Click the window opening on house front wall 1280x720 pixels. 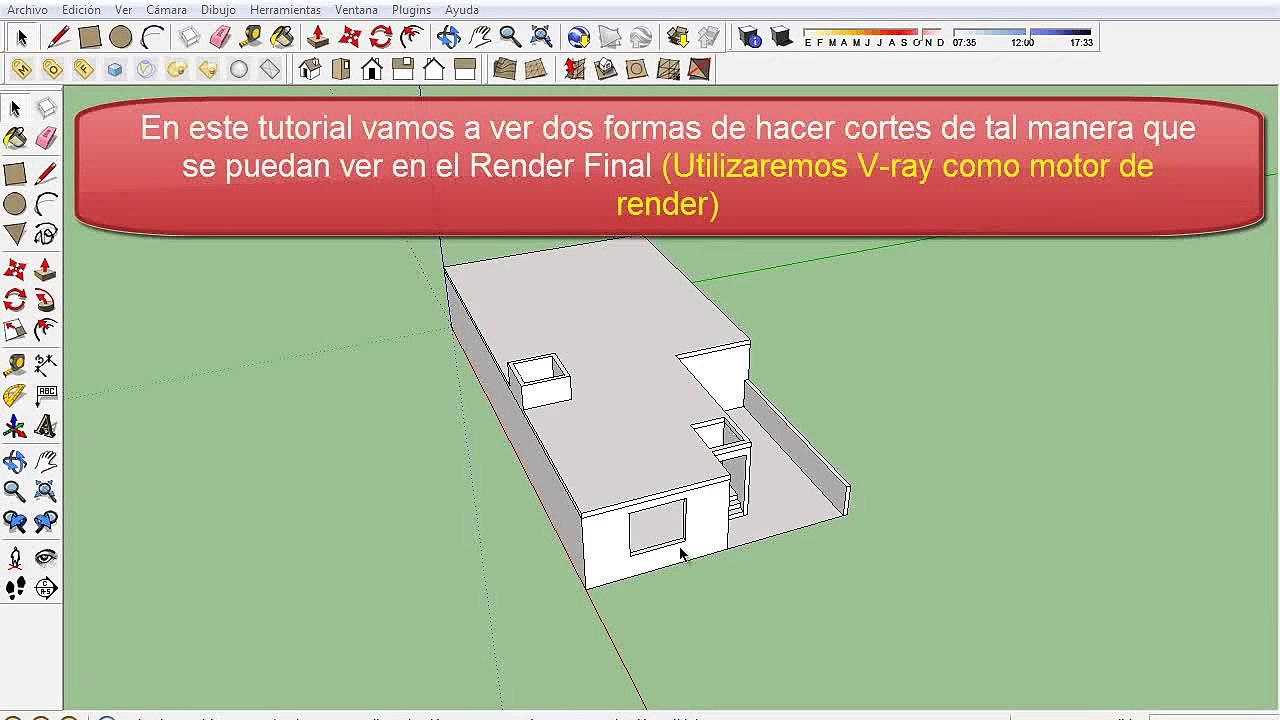pyautogui.click(x=657, y=527)
